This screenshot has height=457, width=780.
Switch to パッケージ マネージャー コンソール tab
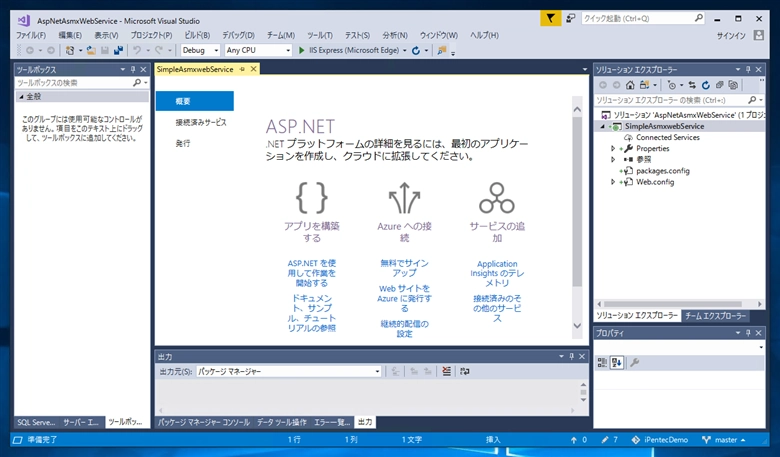(x=203, y=422)
